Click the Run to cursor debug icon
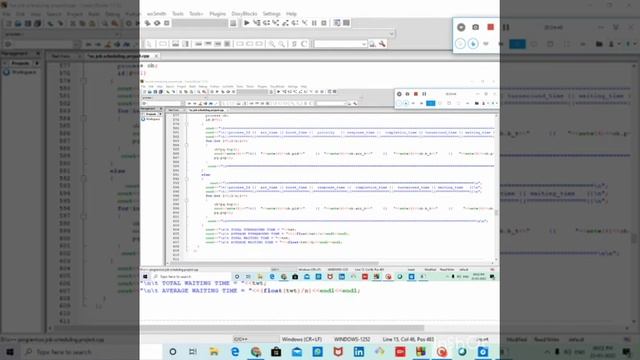This screenshot has height=360, width=640. pos(257,23)
